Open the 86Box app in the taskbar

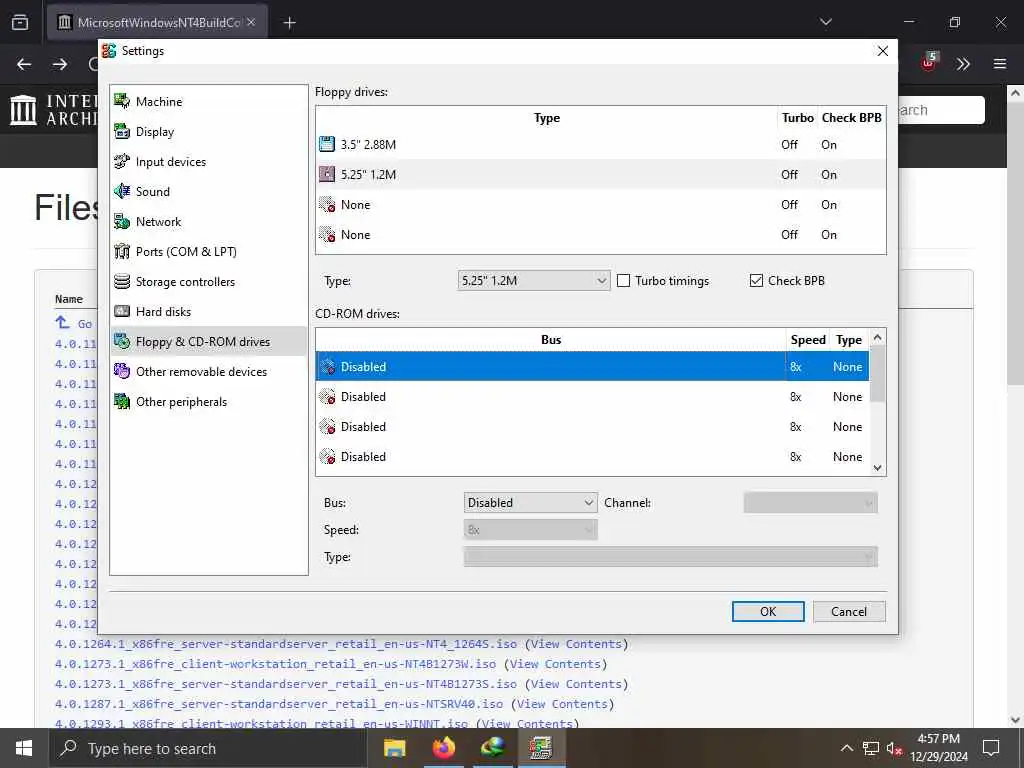coord(541,748)
